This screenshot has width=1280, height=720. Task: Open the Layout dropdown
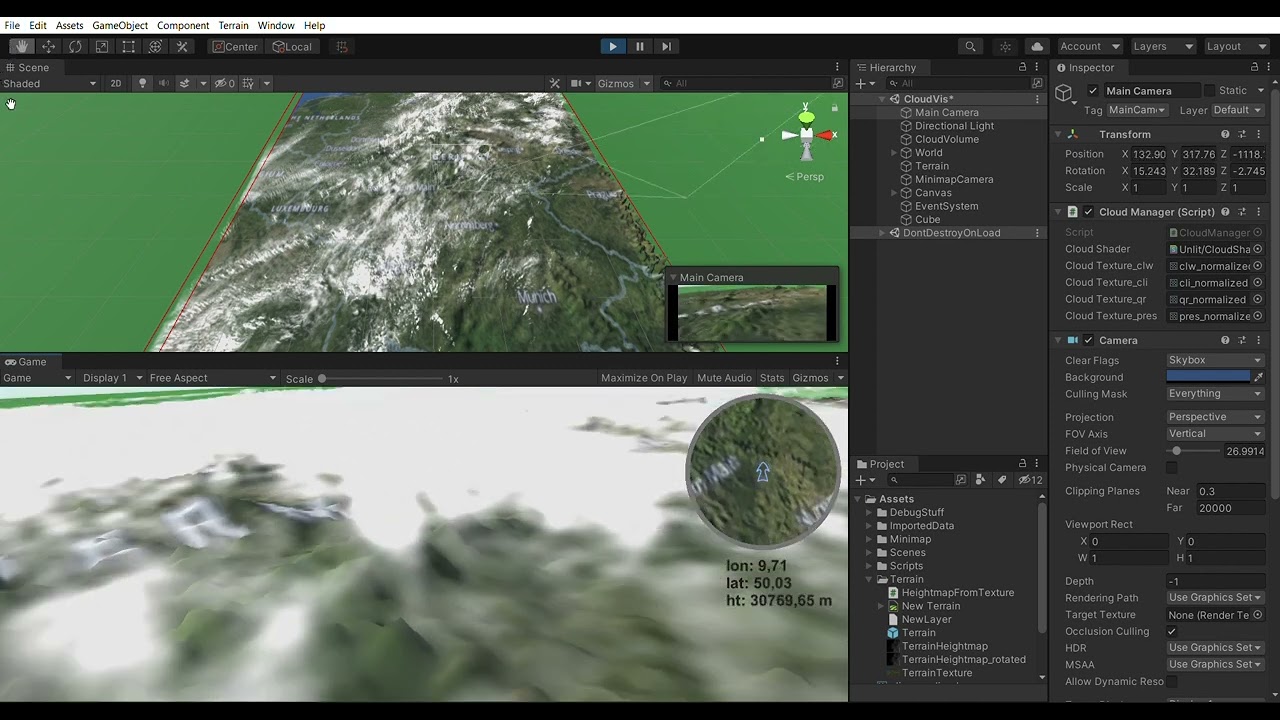[x=1236, y=46]
